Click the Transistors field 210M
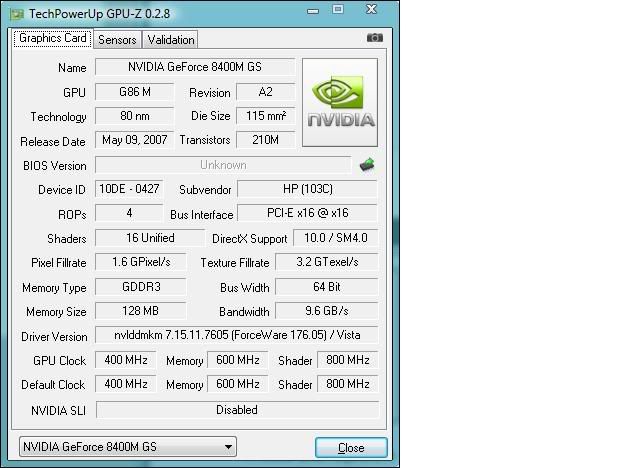Viewport: 640px width, 468px height. coord(265,140)
